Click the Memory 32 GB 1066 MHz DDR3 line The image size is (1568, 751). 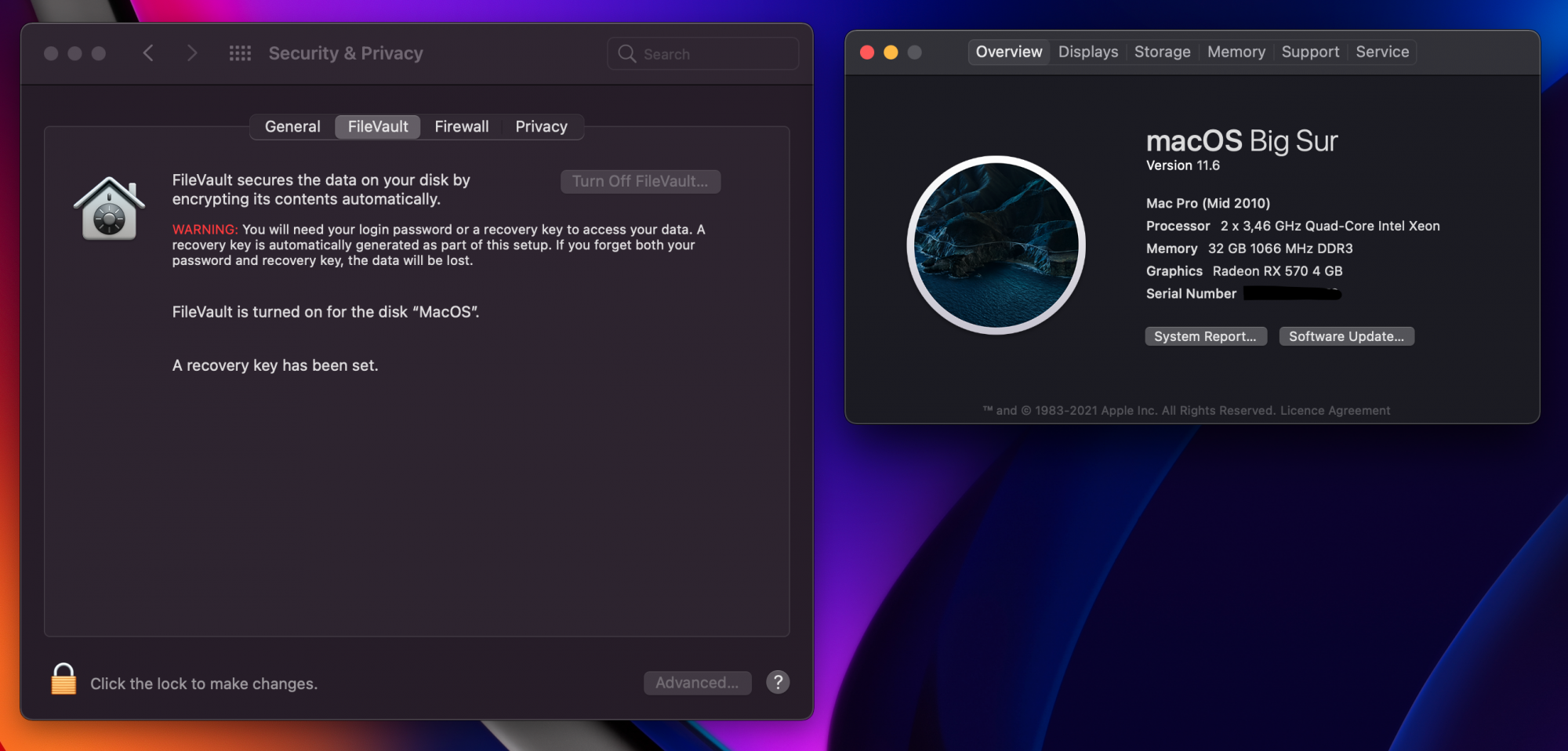[1250, 249]
